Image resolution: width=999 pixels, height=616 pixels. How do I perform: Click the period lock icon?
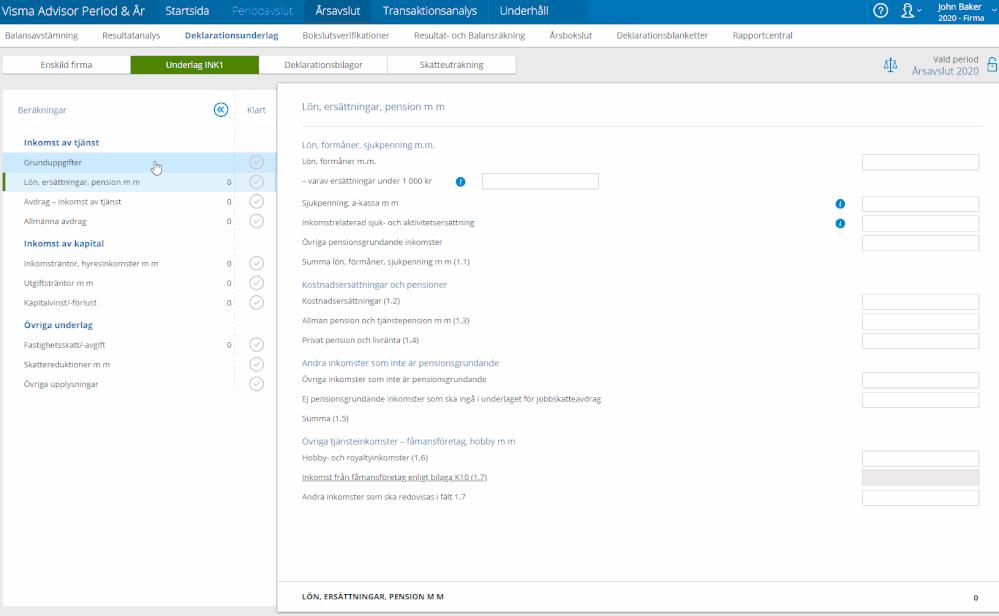click(991, 65)
